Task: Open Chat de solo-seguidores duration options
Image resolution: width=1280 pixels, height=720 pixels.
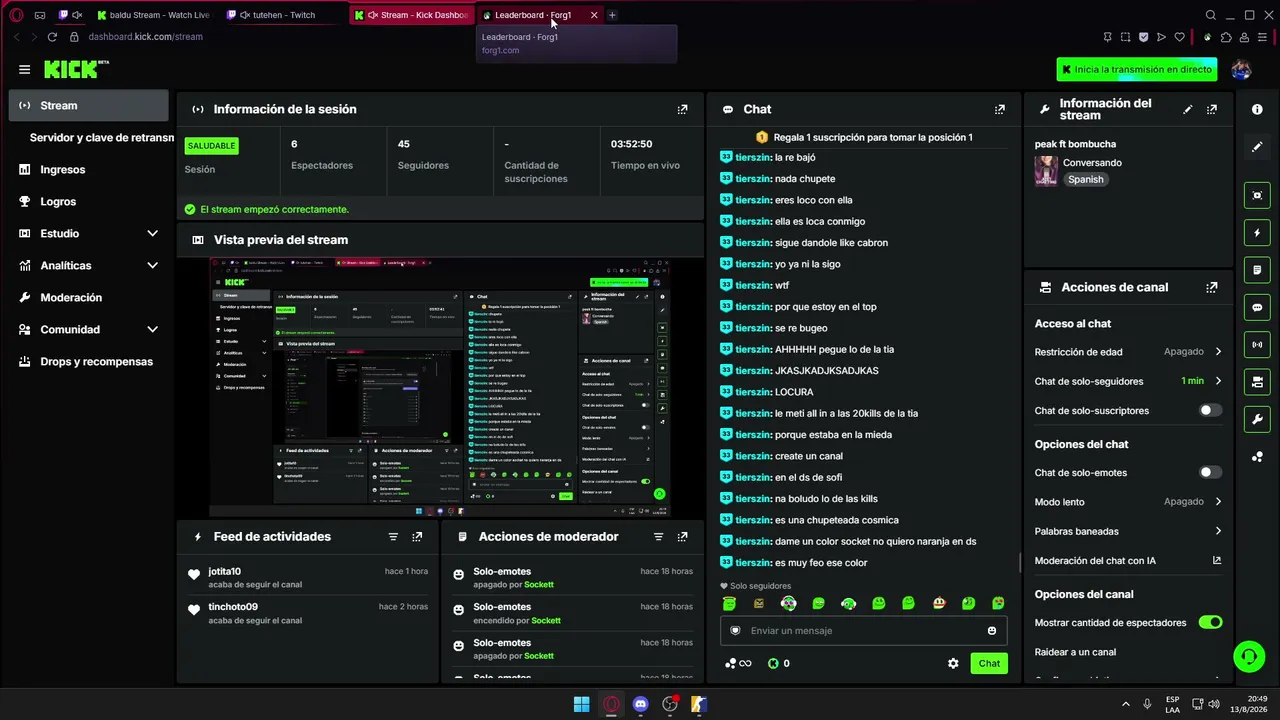Action: 1128,381
